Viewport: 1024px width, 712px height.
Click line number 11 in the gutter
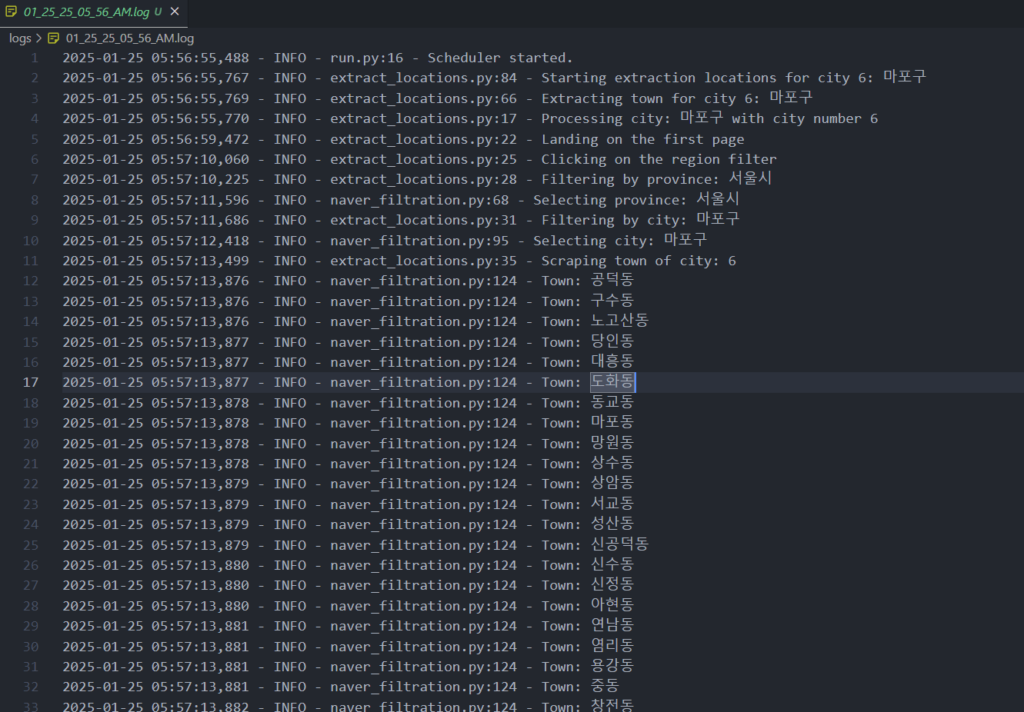31,260
